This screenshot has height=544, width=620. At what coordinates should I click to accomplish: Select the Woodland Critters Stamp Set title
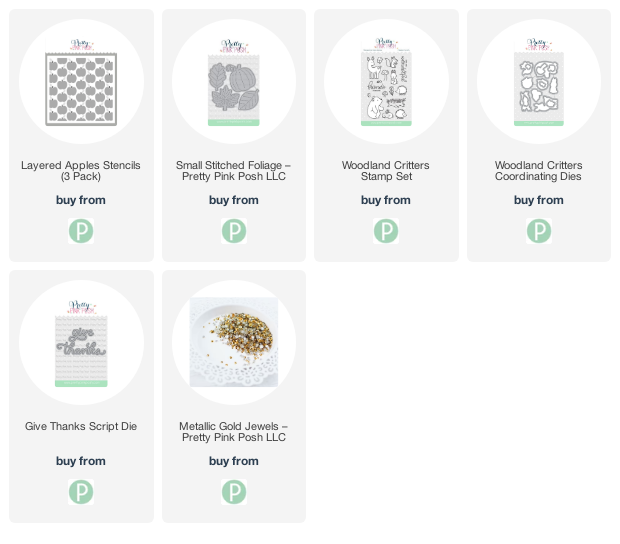coord(386,171)
